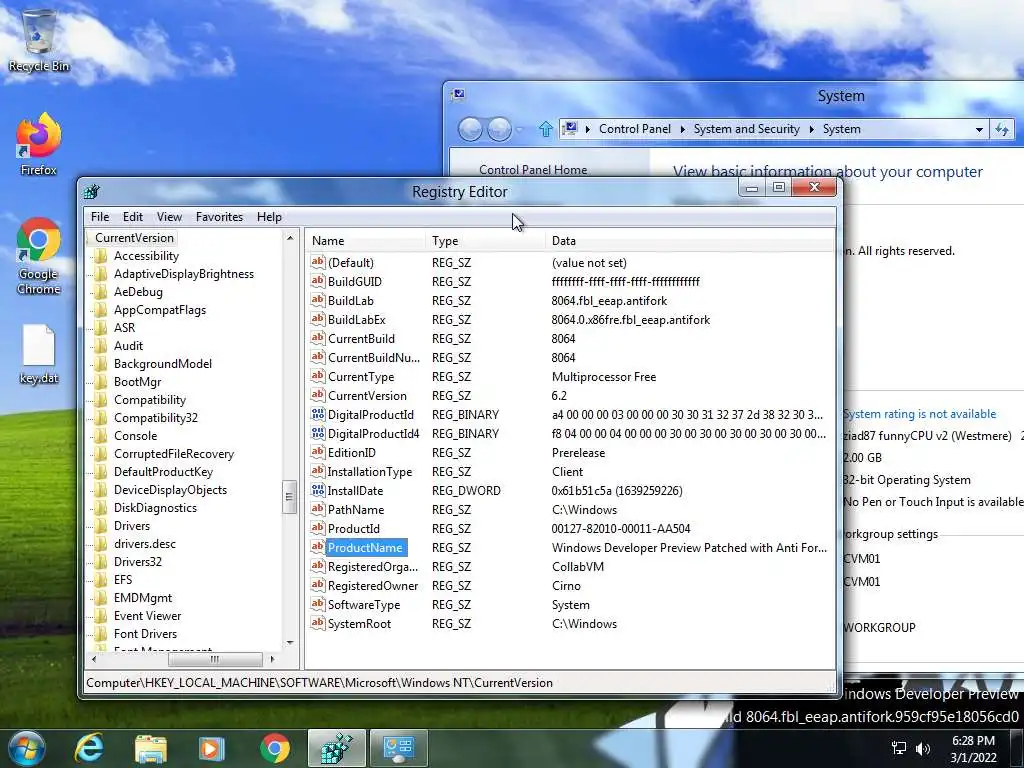
Task: Click the EditionID string value icon
Action: 318,452
